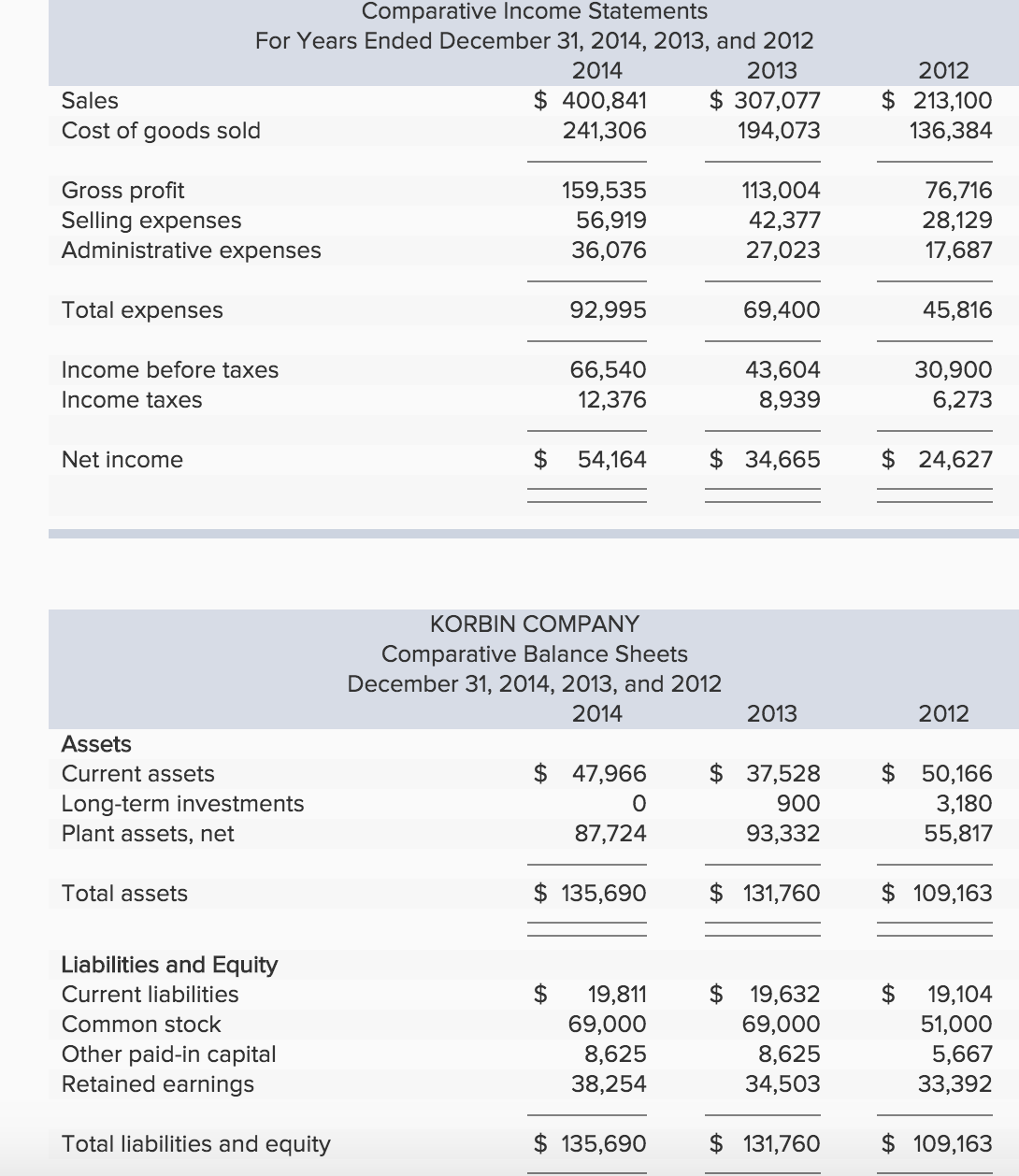This screenshot has width=1019, height=1176.
Task: Click the Income before taxes label
Action: [x=168, y=370]
